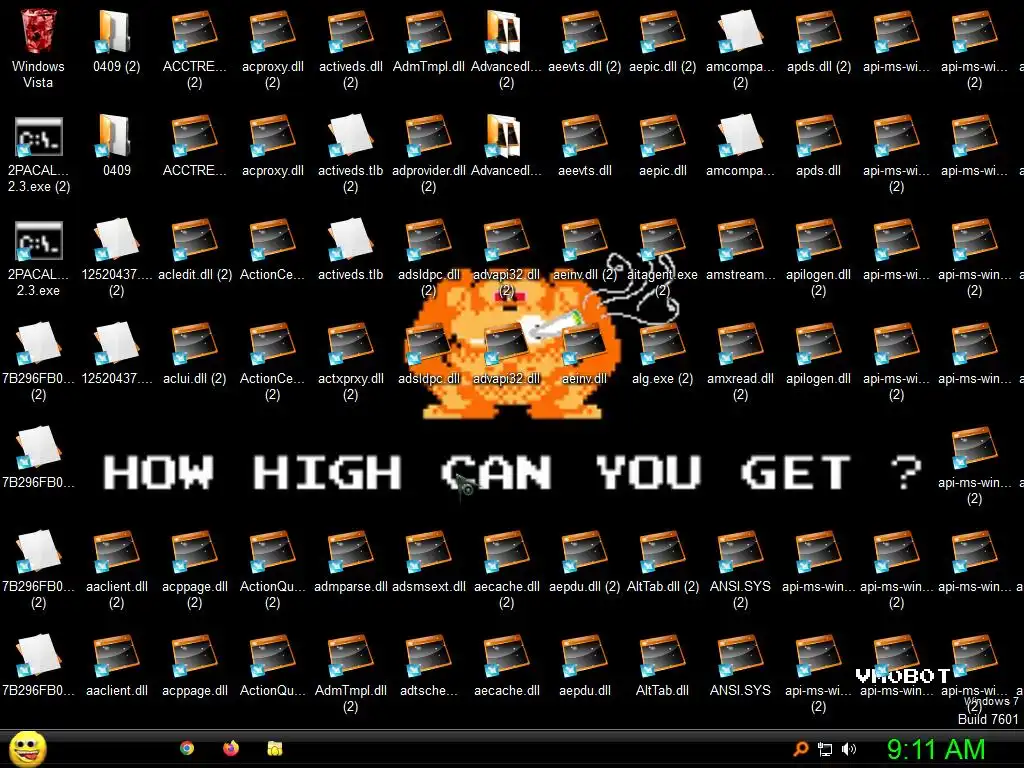This screenshot has width=1024, height=768.
Task: Open the file explorer taskbar icon
Action: tap(275, 748)
